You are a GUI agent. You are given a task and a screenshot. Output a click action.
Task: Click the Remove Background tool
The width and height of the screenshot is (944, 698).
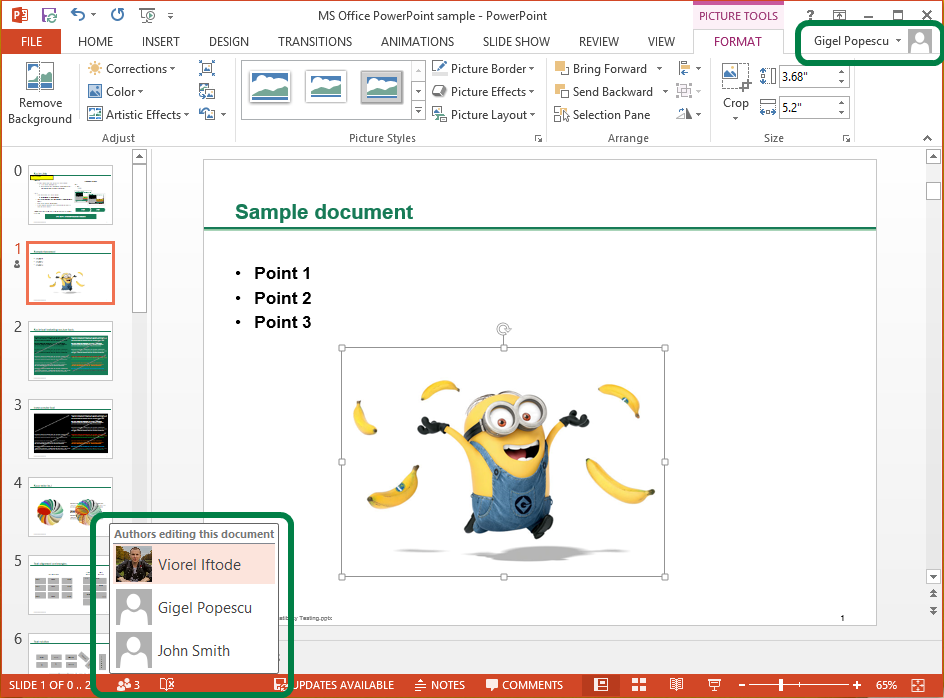pos(40,93)
